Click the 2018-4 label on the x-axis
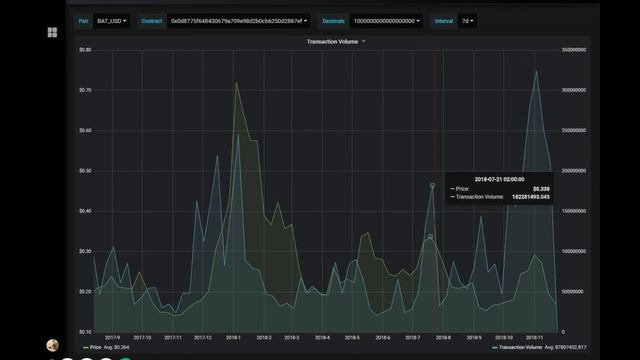Image resolution: width=640 pixels, height=360 pixels. [x=322, y=338]
